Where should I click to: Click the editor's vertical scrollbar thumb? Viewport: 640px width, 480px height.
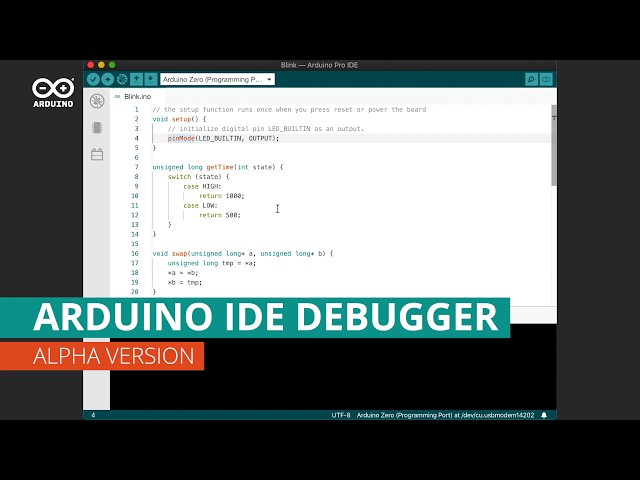pyautogui.click(x=554, y=145)
